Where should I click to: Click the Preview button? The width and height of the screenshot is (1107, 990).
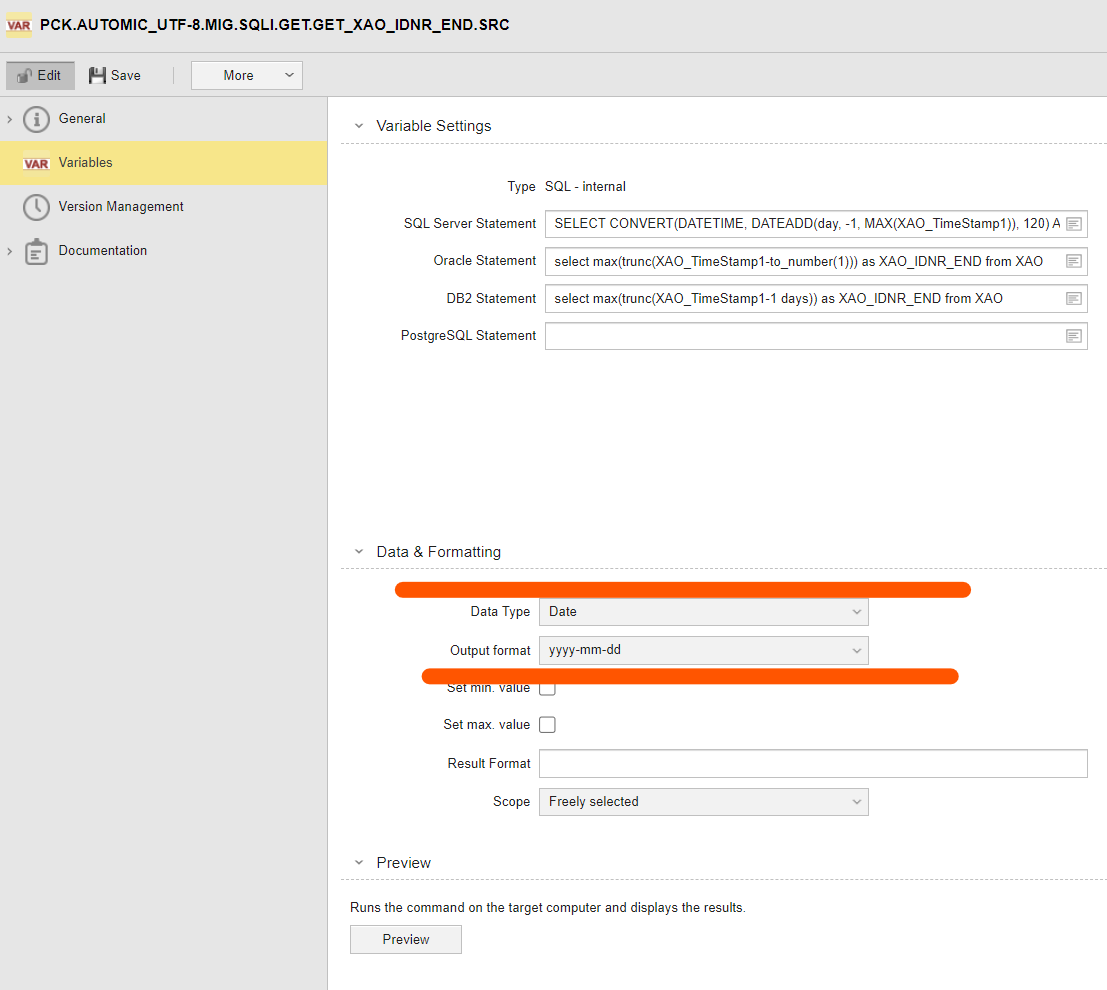click(x=405, y=940)
